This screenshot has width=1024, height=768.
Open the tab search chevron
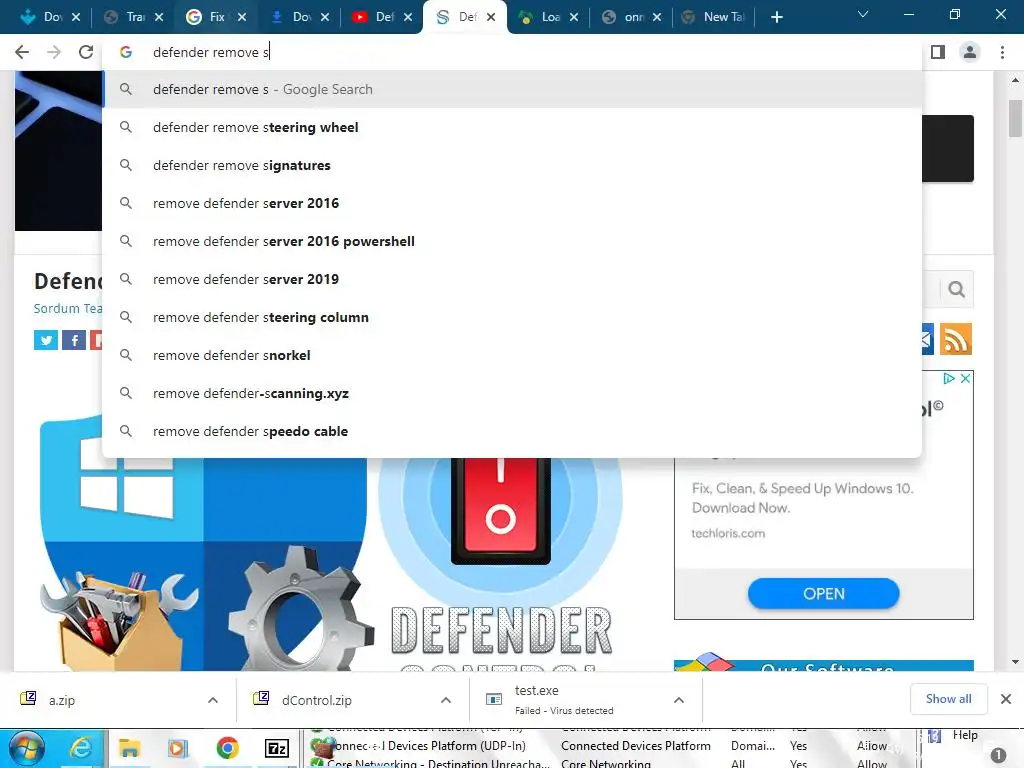pyautogui.click(x=863, y=14)
